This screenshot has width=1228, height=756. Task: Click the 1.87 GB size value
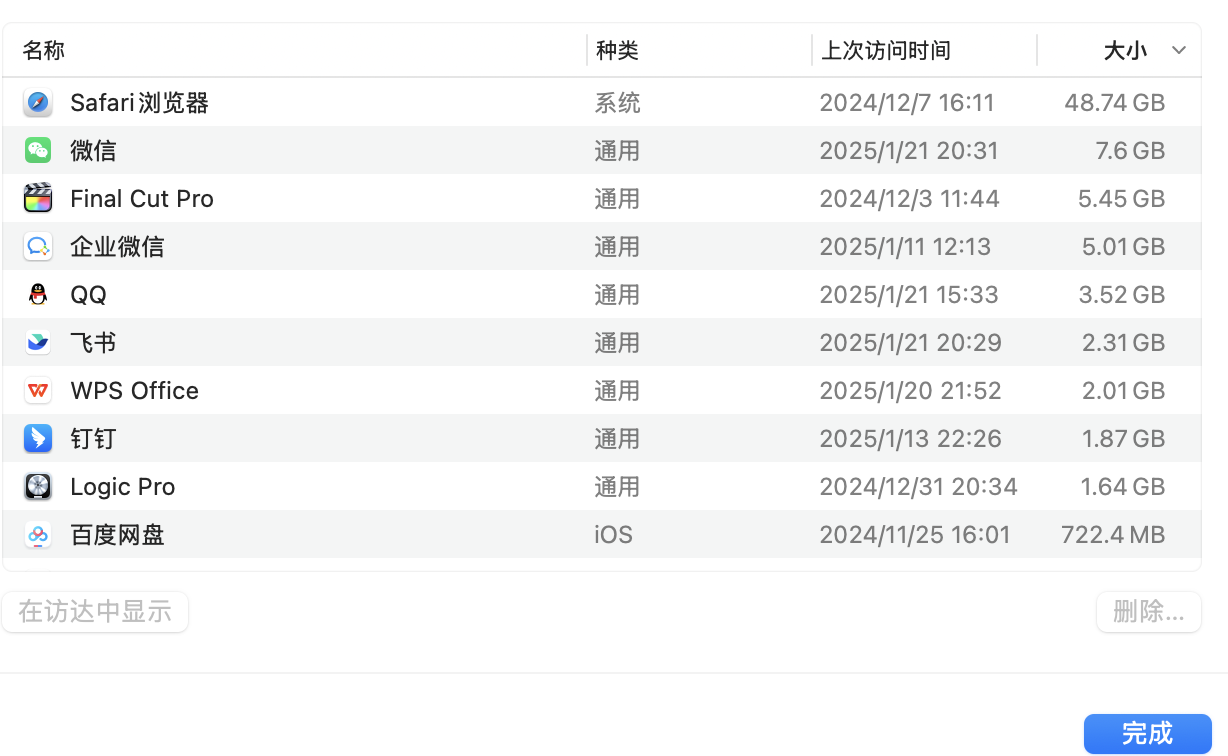1123,439
